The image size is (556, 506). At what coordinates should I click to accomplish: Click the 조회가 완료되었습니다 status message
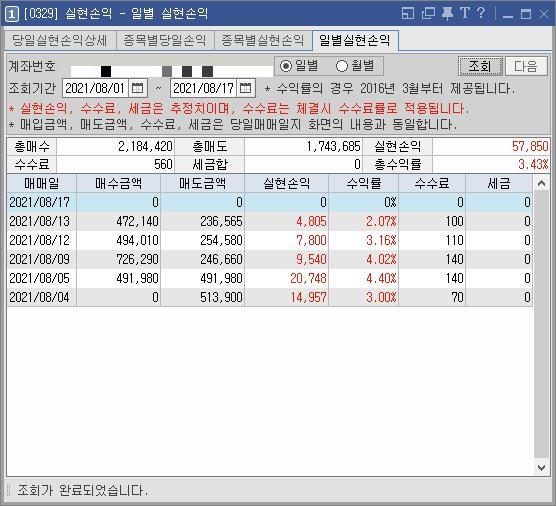tap(82, 490)
